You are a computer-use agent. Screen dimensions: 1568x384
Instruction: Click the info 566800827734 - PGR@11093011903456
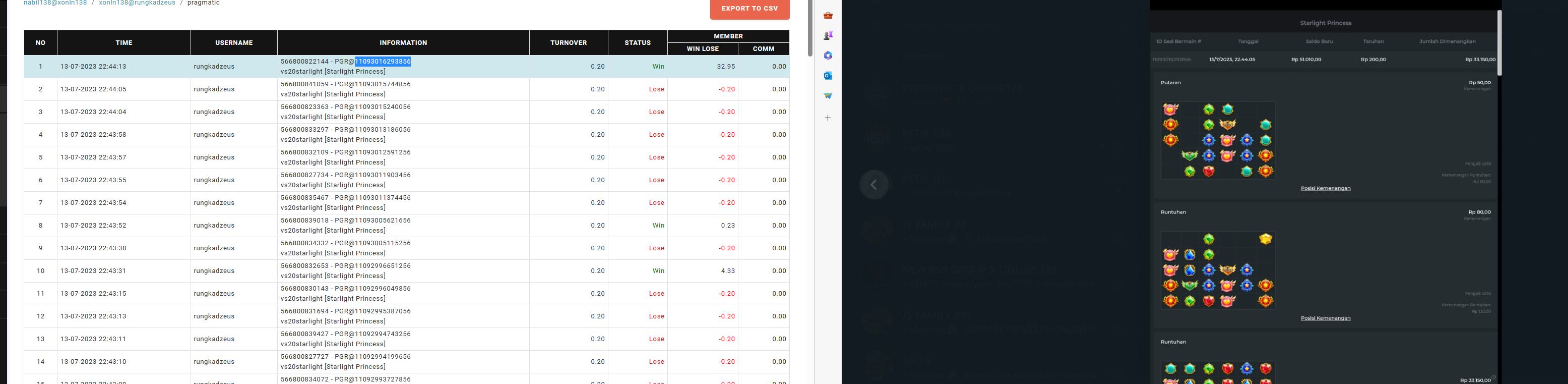345,175
